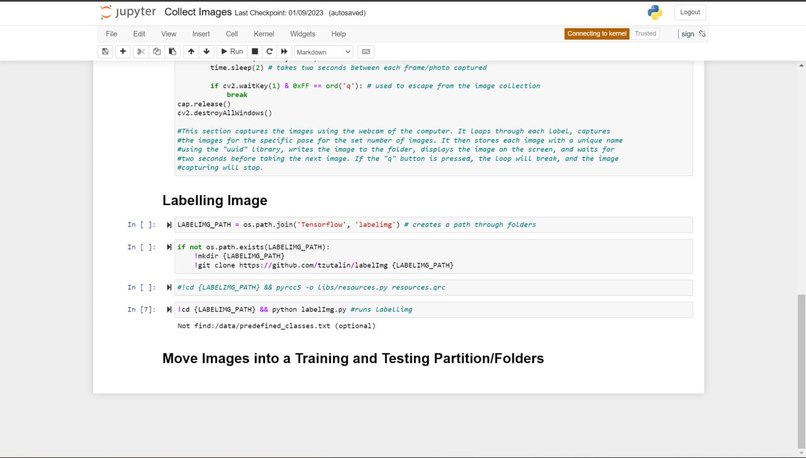Rename the Collect Images notebook title

(x=198, y=12)
